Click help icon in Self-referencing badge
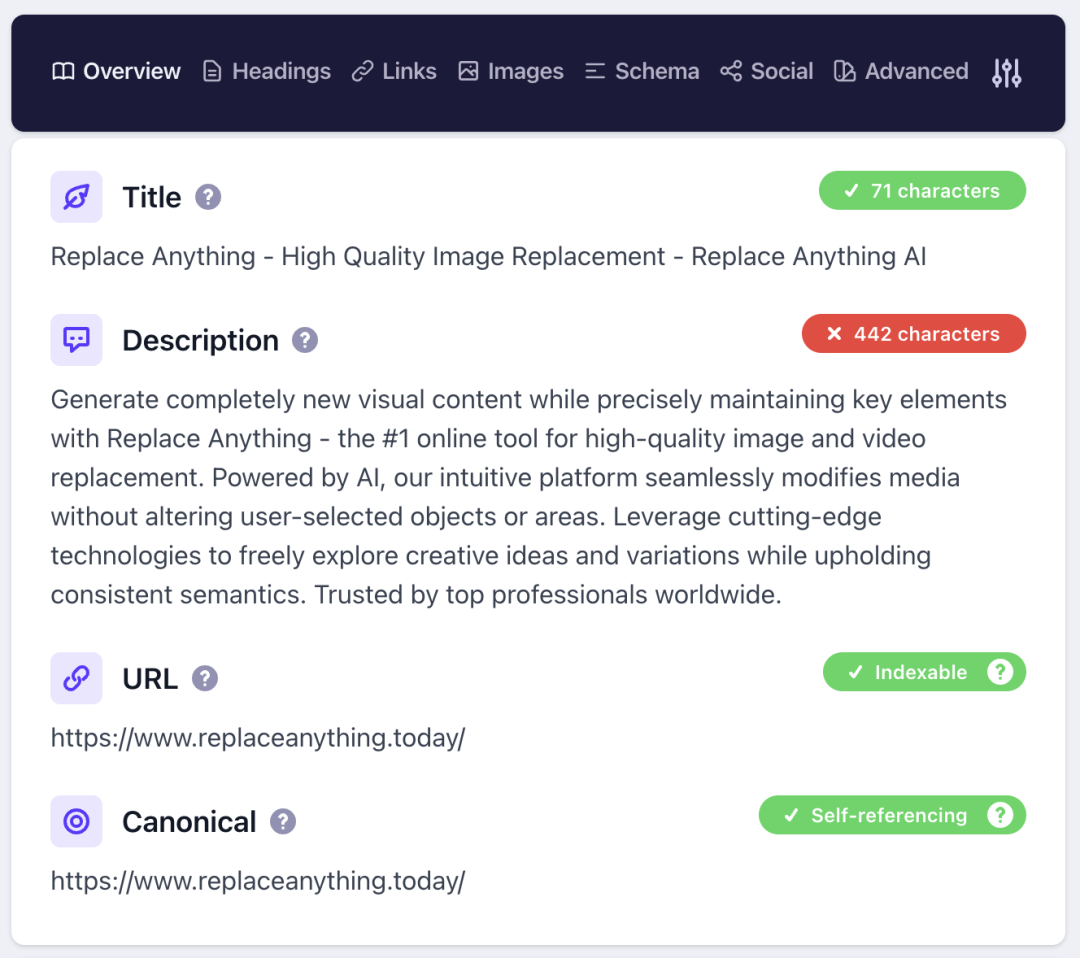Viewport: 1080px width, 958px height. point(1000,815)
